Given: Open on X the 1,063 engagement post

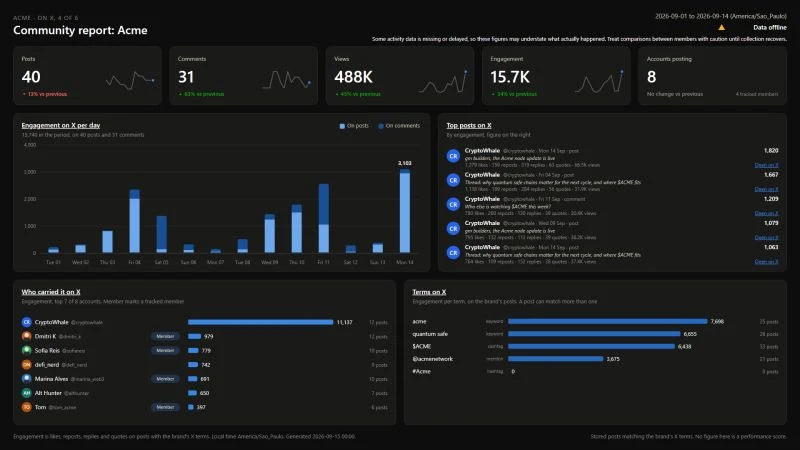Looking at the screenshot, I should tap(766, 262).
